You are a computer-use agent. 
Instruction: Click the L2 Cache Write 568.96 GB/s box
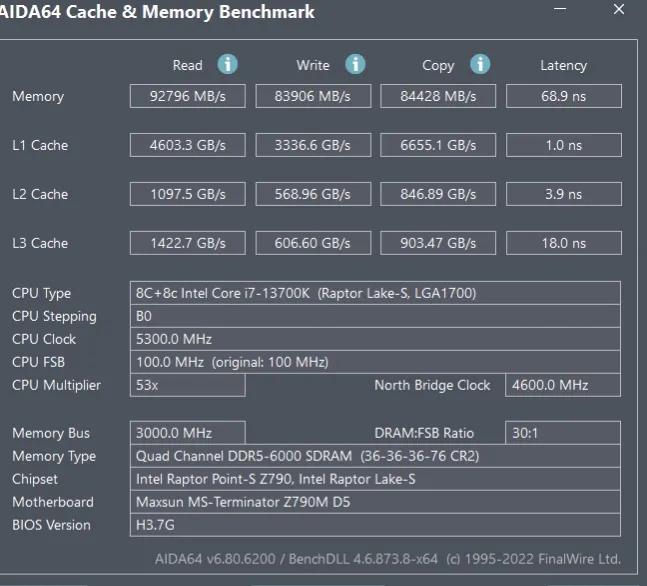tap(313, 194)
